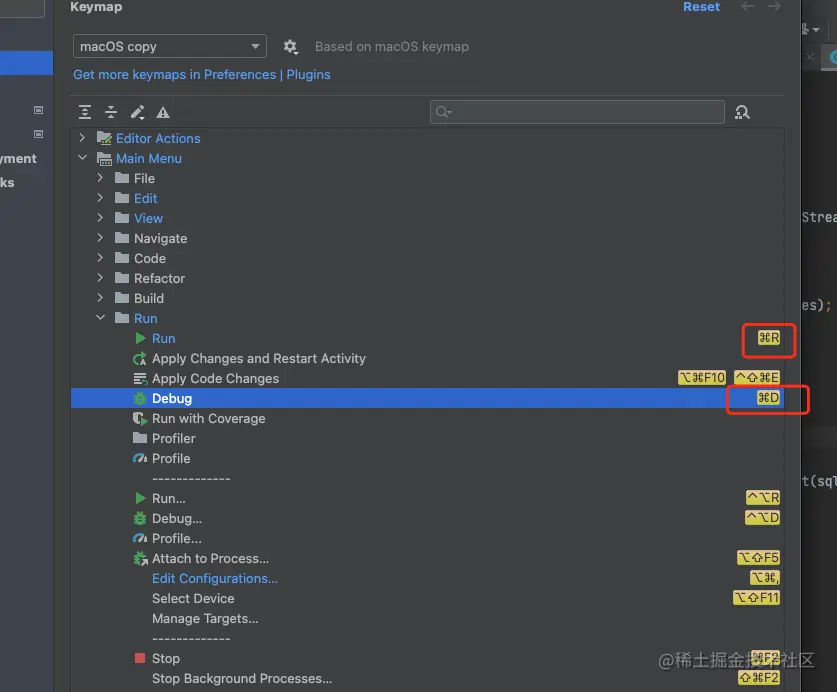Click the Attach to Process icon
Image resolution: width=837 pixels, height=692 pixels.
pyautogui.click(x=140, y=559)
